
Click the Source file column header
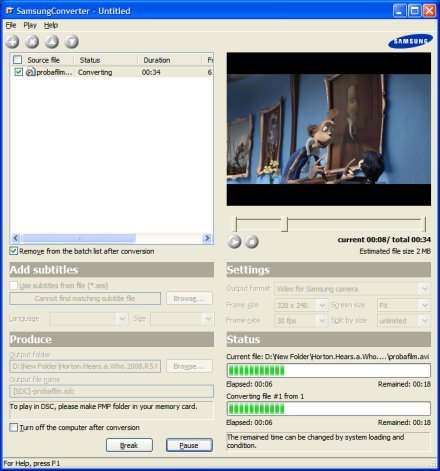(43, 60)
